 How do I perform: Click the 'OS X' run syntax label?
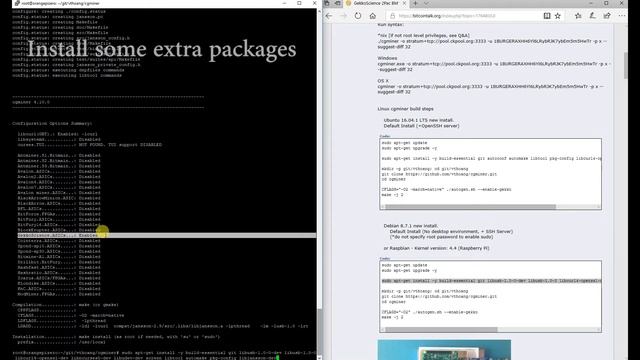tap(383, 81)
